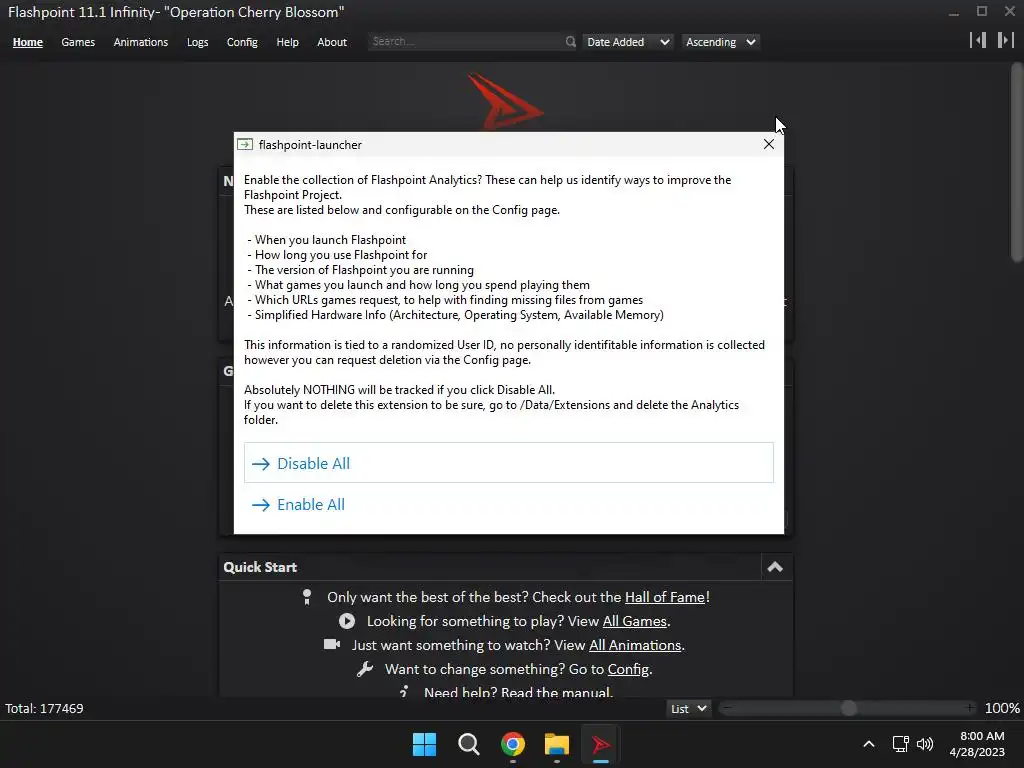Maximize the Flashpoint window
Screen dimensions: 1024x768
pos(982,12)
